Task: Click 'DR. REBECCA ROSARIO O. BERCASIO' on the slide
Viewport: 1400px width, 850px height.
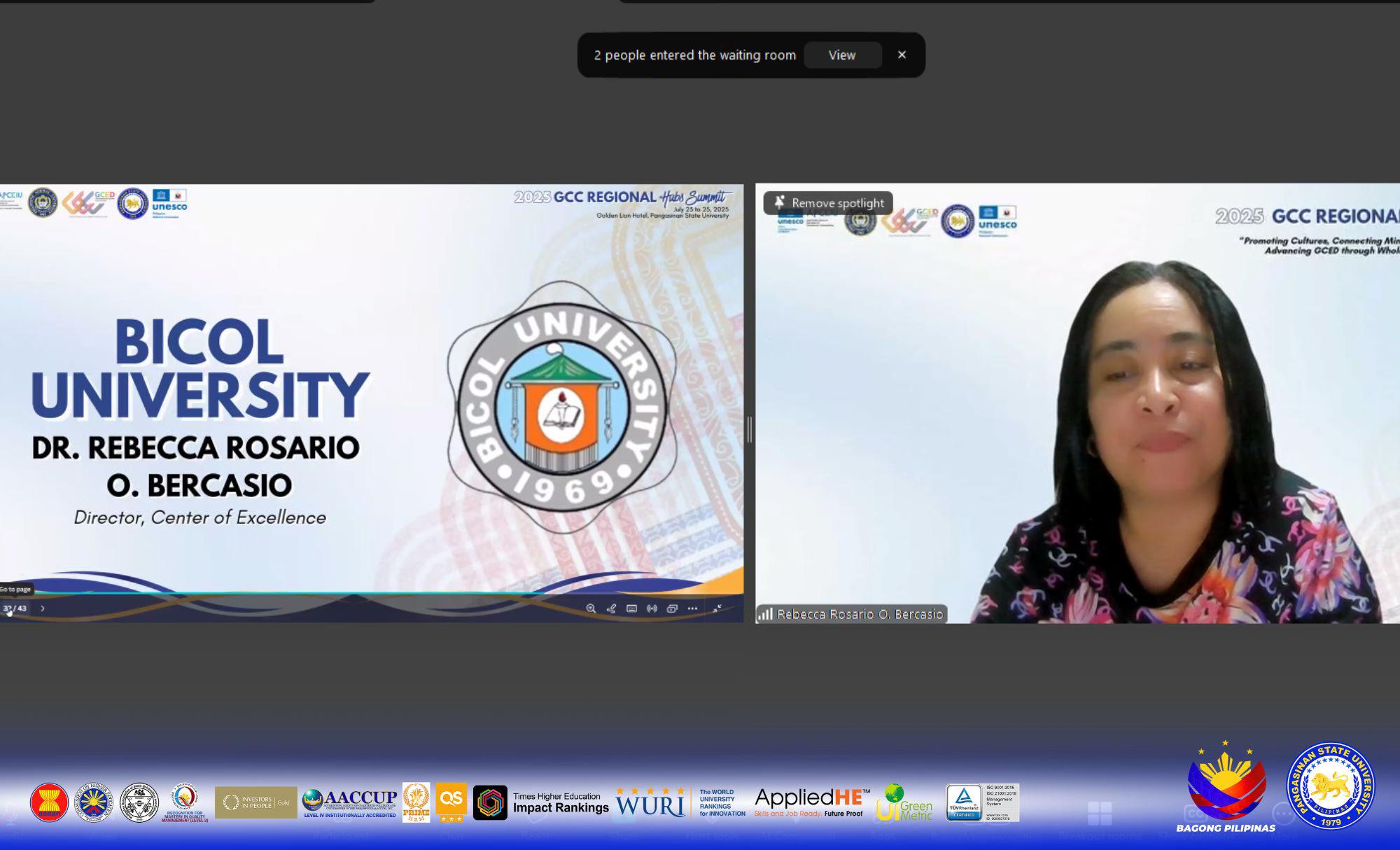Action: pos(197,466)
